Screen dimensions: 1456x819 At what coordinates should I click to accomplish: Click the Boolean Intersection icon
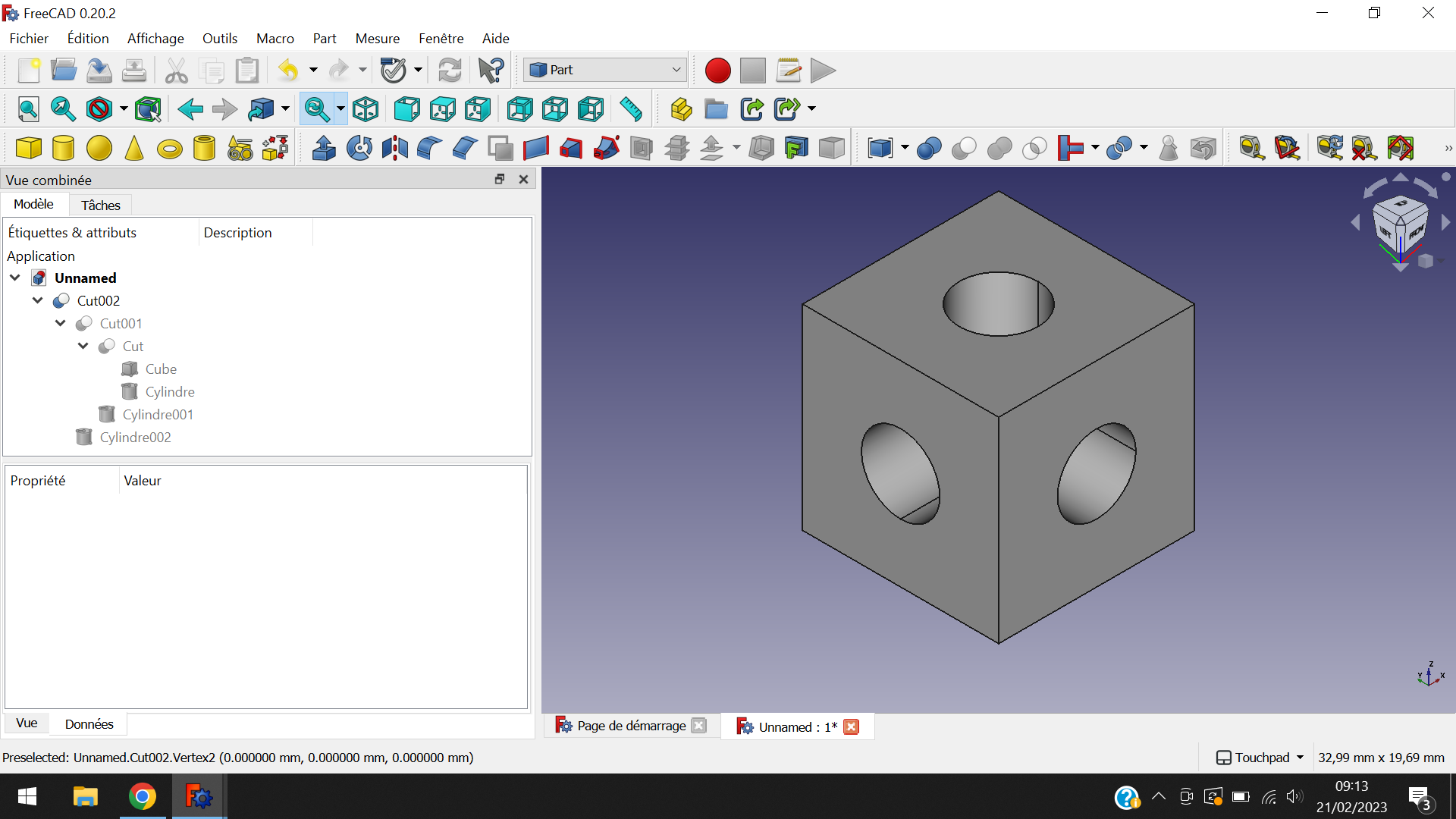1034,148
